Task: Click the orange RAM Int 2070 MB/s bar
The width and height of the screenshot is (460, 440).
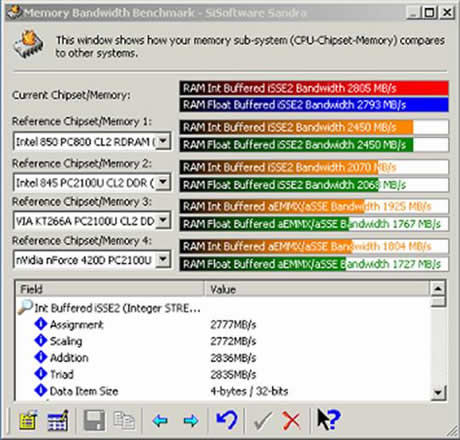Action: (314, 167)
